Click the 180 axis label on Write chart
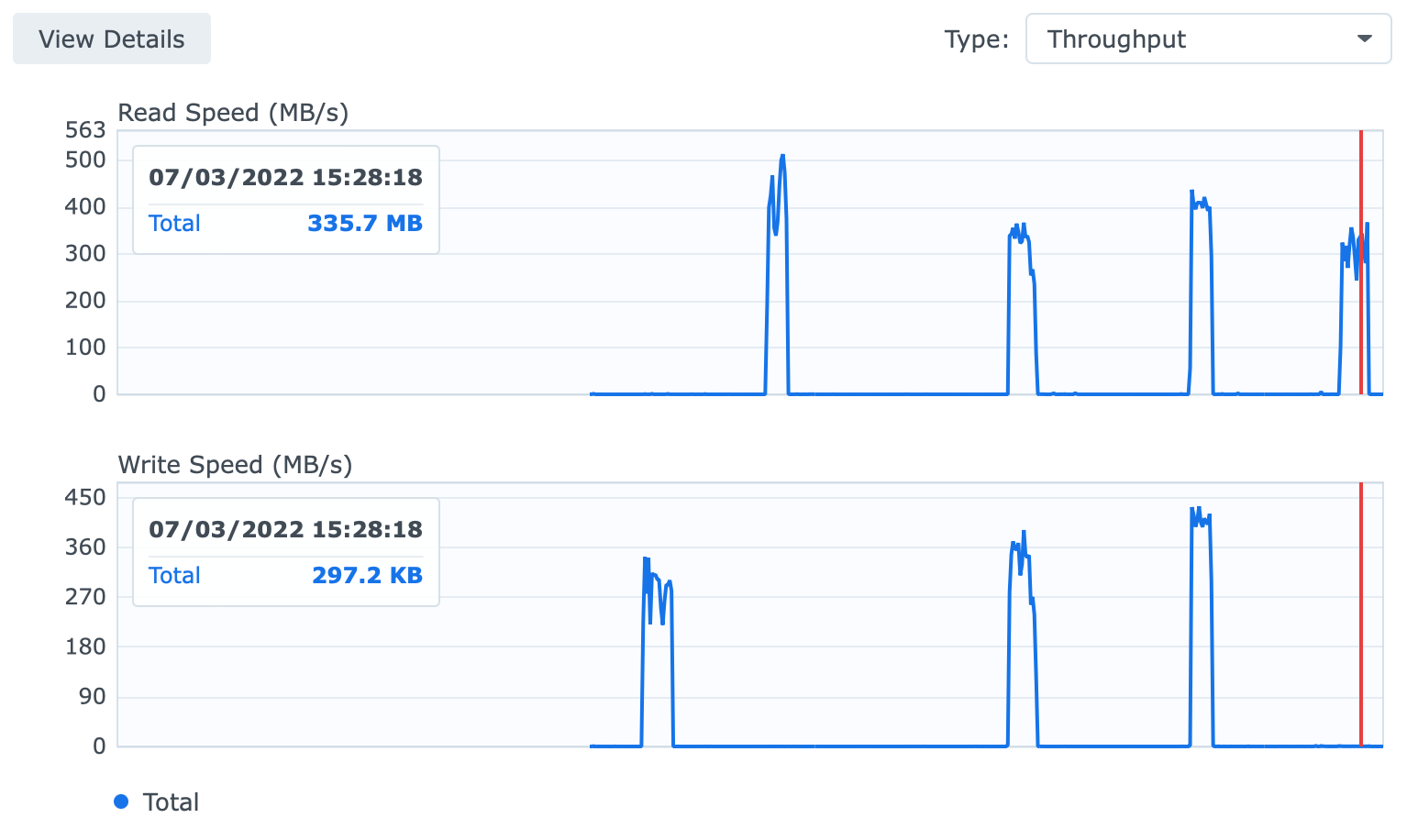This screenshot has height=840, width=1407. coord(85,647)
